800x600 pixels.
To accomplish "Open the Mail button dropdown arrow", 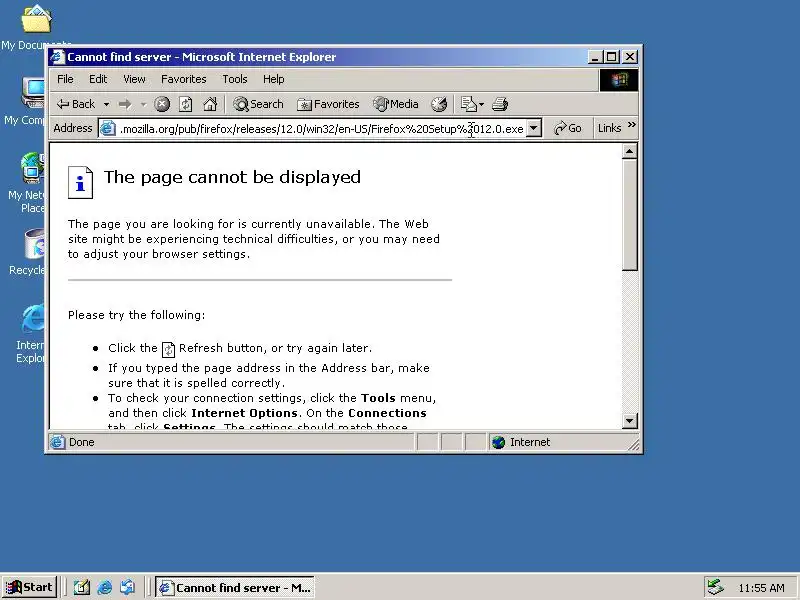I will [x=481, y=105].
